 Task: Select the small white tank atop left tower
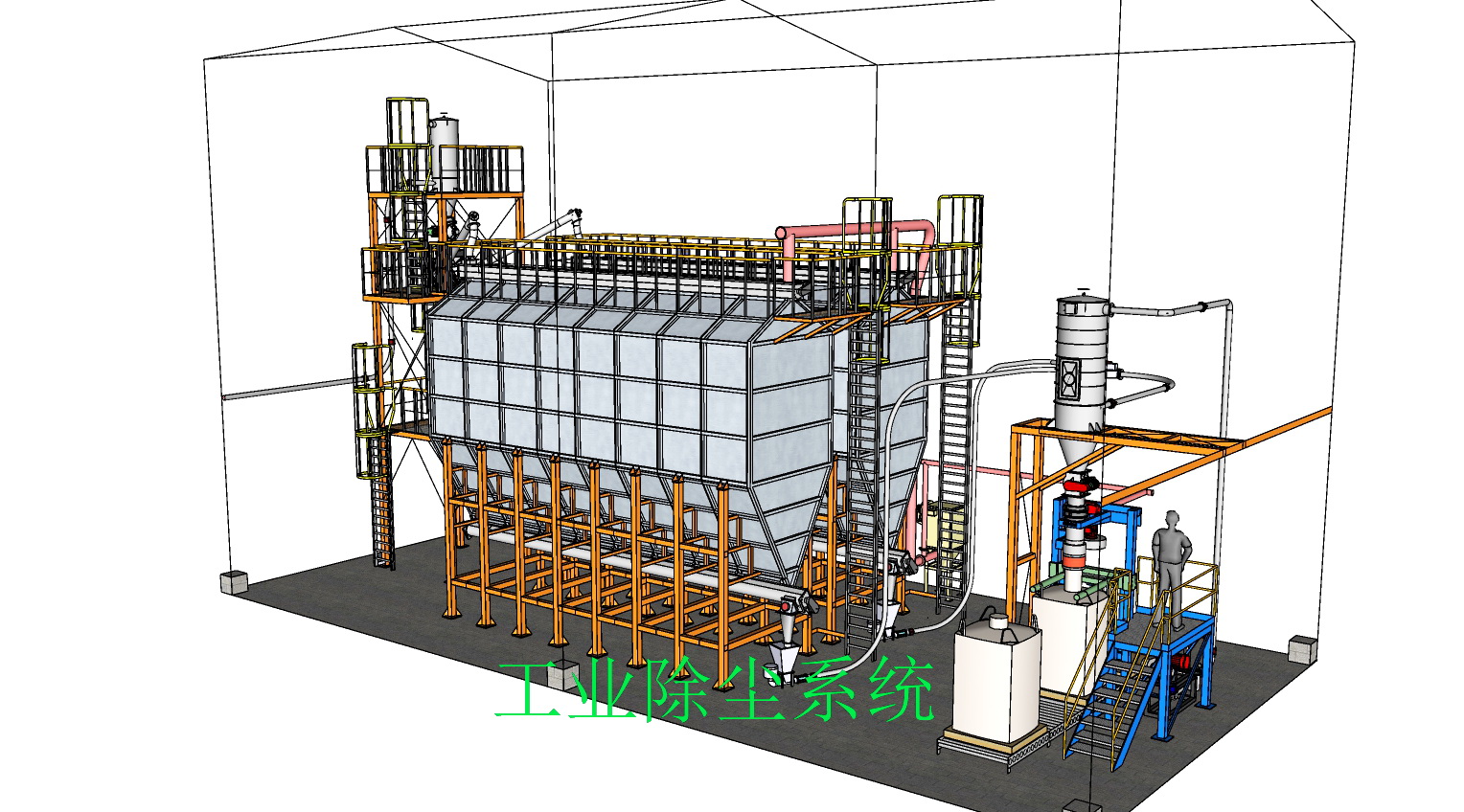click(x=444, y=151)
